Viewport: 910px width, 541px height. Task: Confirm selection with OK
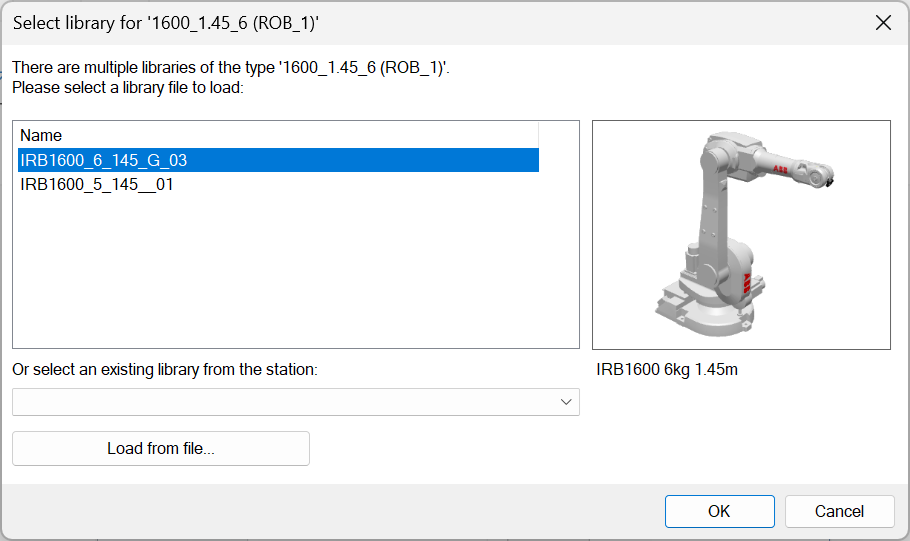pos(719,511)
